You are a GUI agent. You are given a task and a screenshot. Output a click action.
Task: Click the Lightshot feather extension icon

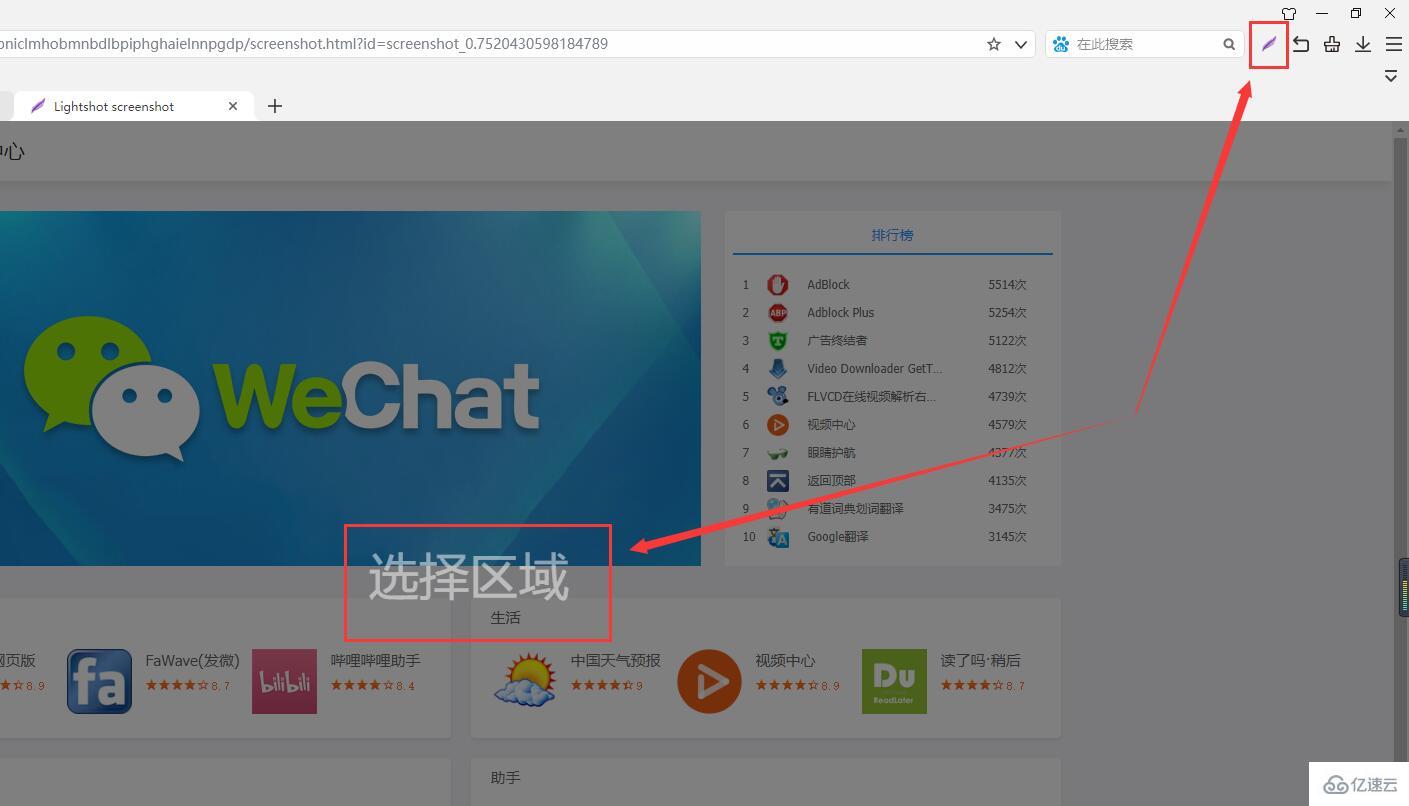coord(1269,44)
